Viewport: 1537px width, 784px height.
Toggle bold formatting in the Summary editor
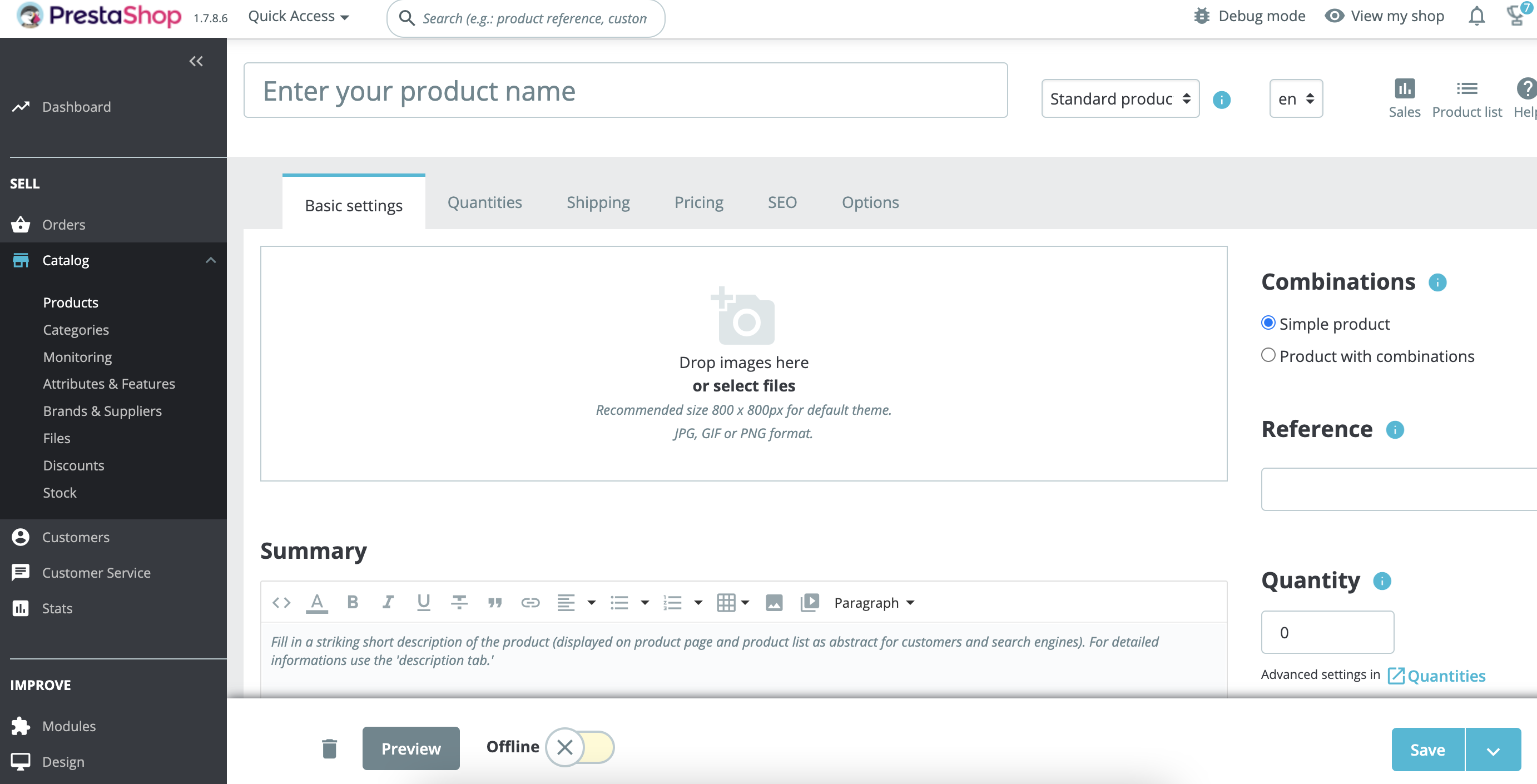tap(352, 602)
